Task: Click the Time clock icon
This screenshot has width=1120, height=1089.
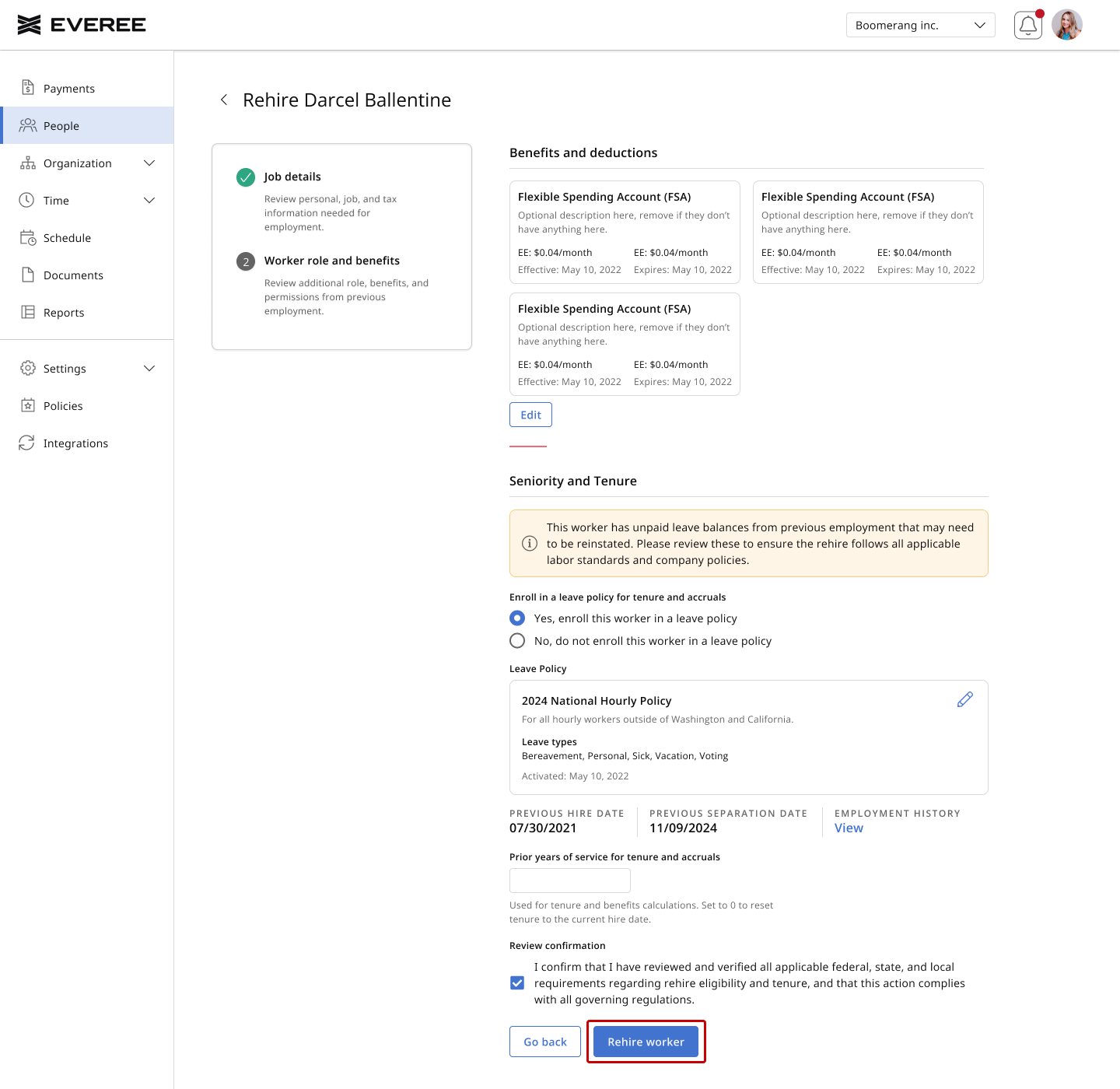Action: pyautogui.click(x=26, y=200)
